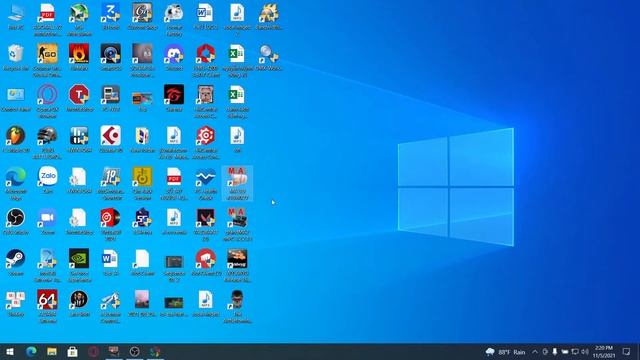Open the This PC desktop icon
The width and height of the screenshot is (640, 360).
pos(16,17)
